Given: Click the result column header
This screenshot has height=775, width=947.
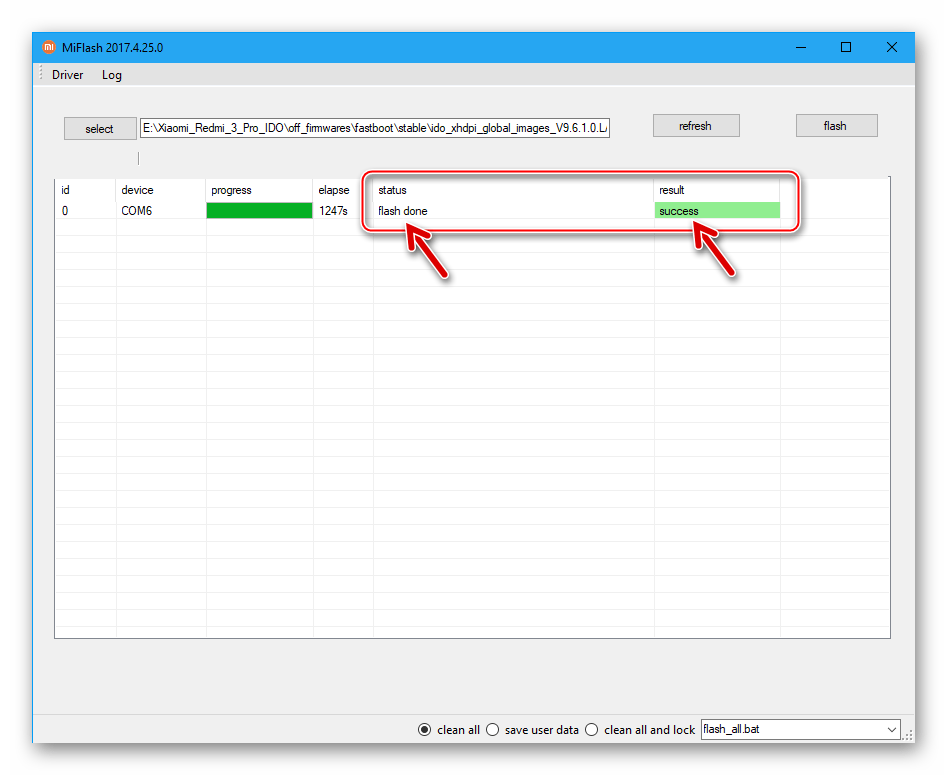Looking at the screenshot, I should pyautogui.click(x=717, y=190).
